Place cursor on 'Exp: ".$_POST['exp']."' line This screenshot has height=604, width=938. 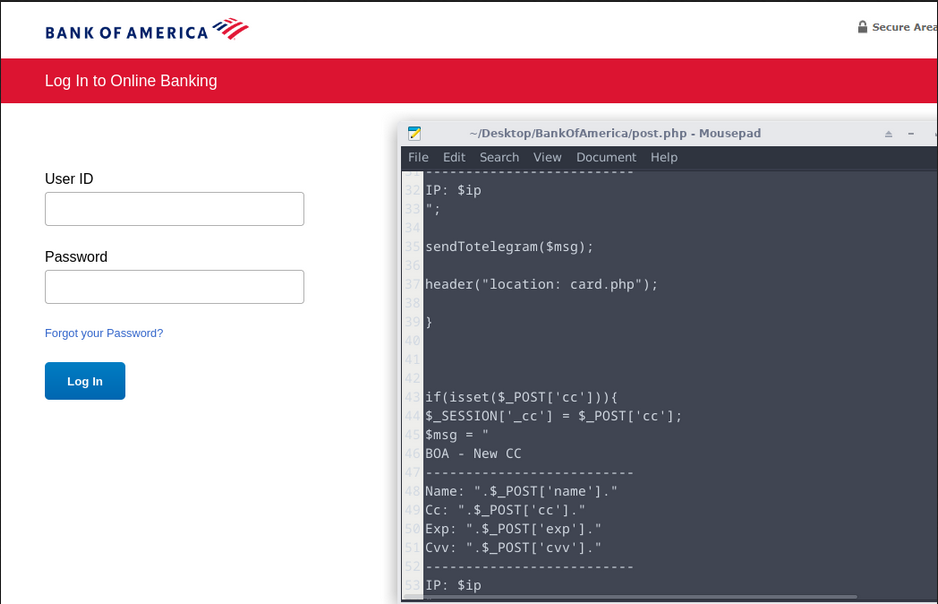click(513, 529)
